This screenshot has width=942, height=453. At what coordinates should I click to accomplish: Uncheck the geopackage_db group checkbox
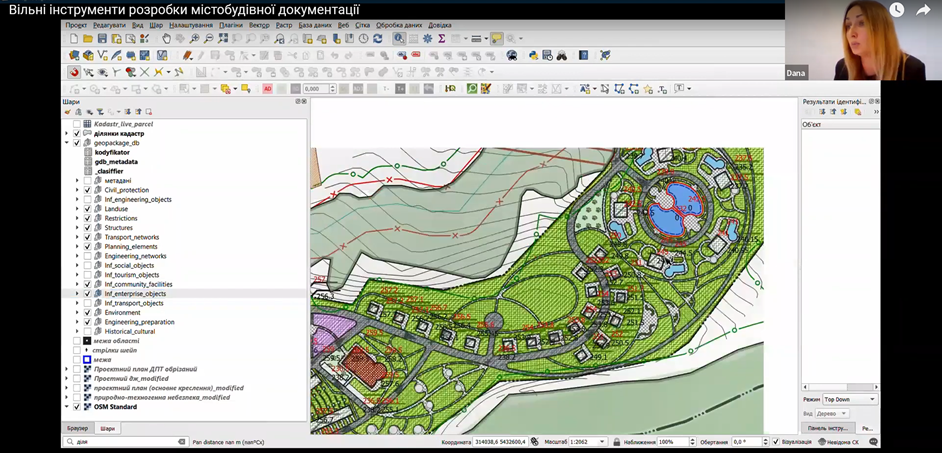click(x=76, y=143)
